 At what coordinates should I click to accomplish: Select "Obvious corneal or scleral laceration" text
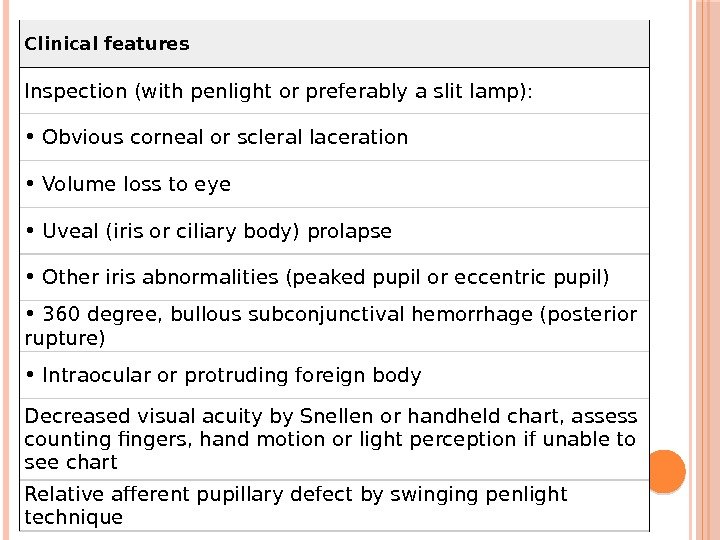(225, 137)
